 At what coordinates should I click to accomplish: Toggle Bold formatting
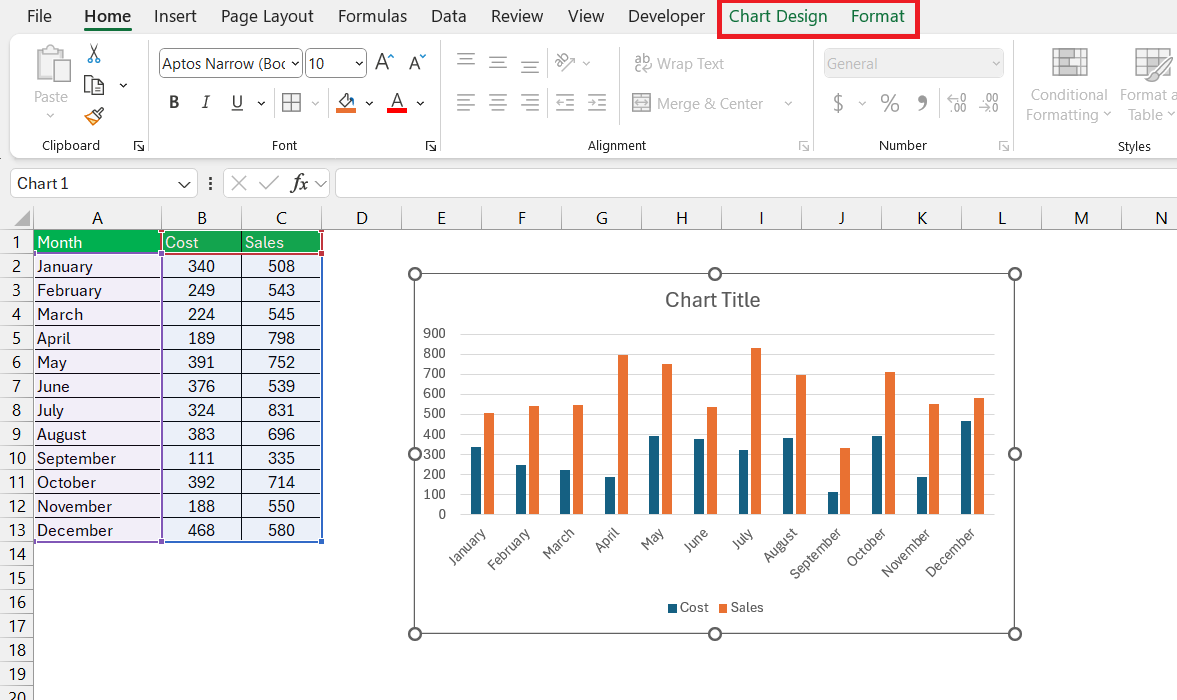click(173, 103)
